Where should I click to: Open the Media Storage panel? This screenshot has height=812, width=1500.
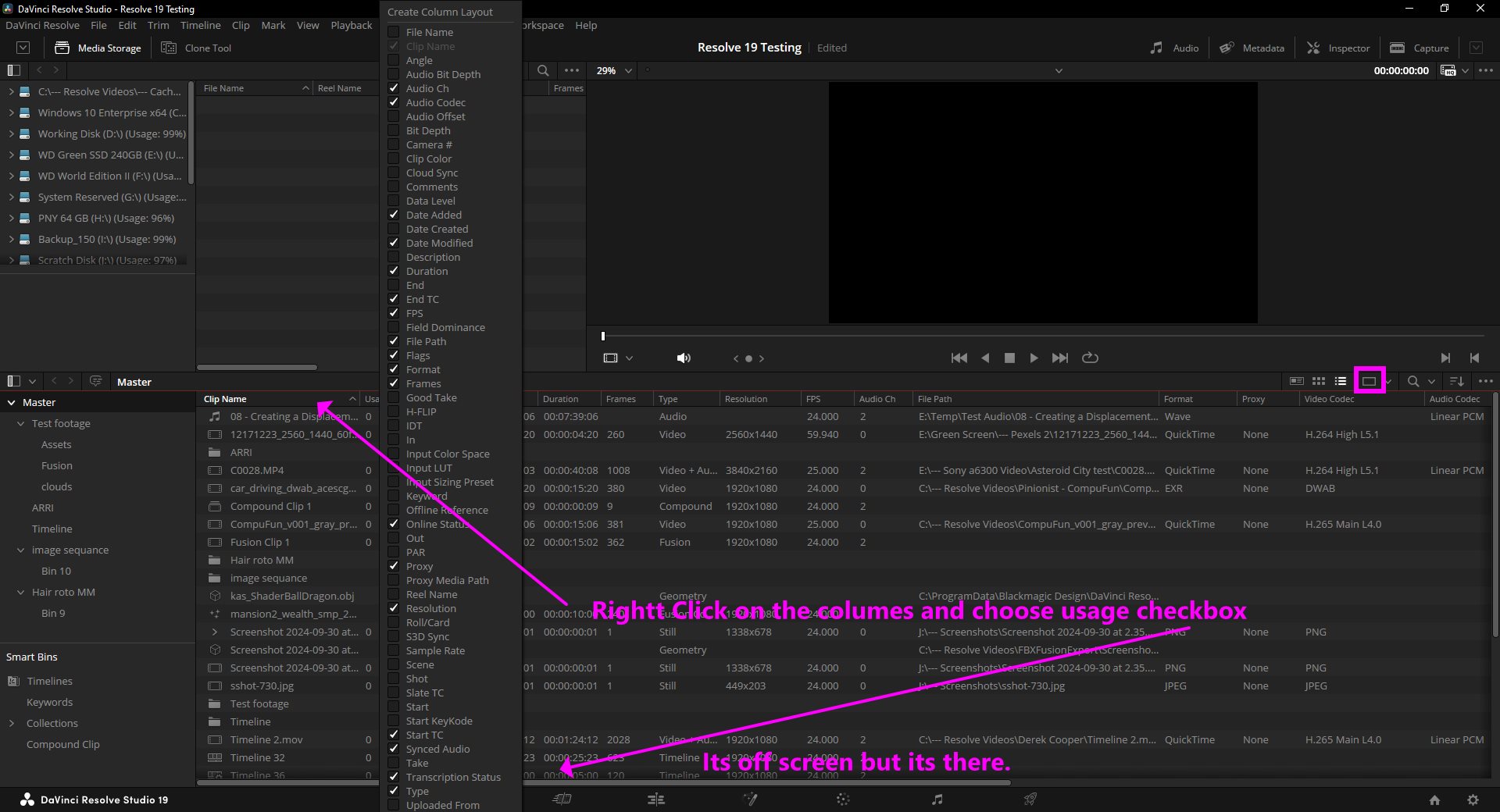(98, 48)
